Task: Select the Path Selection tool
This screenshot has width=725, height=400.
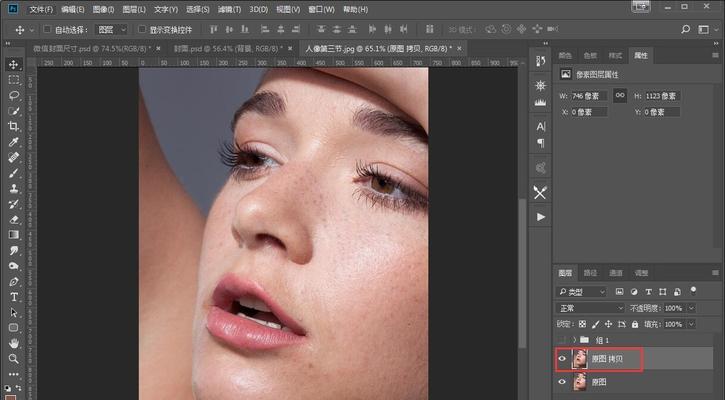Action: pos(13,313)
